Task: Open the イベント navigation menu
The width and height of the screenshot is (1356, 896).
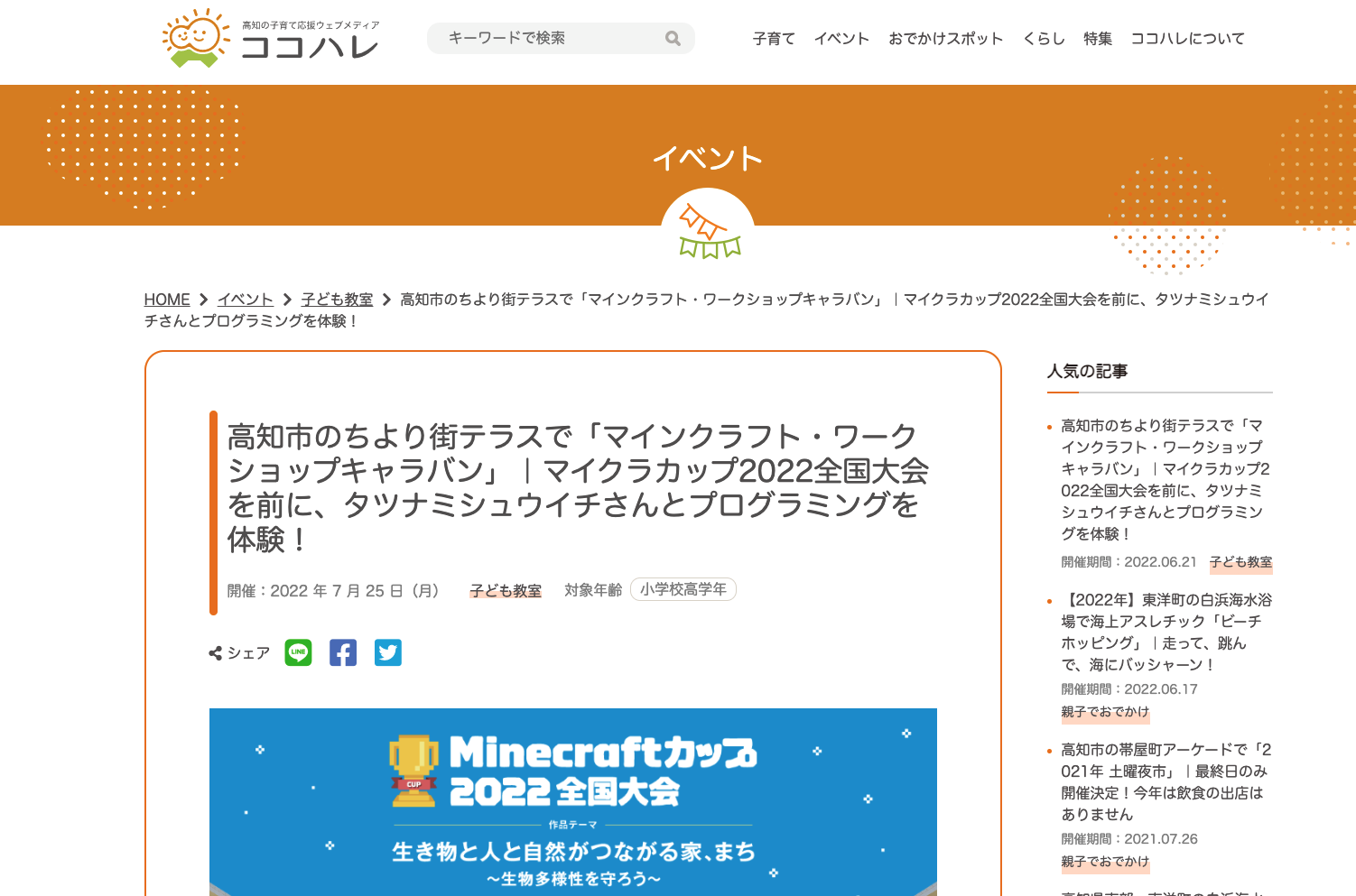Action: tap(841, 38)
